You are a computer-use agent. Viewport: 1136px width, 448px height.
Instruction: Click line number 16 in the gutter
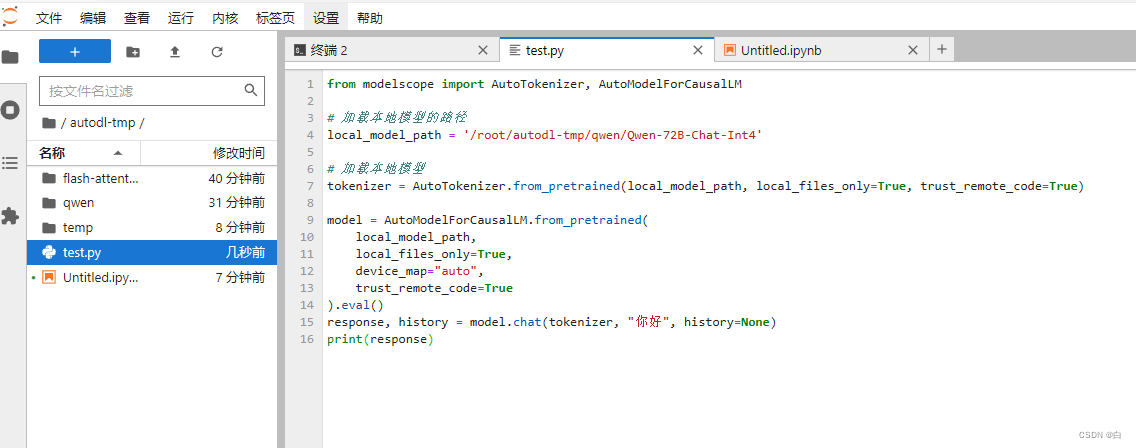click(x=307, y=339)
